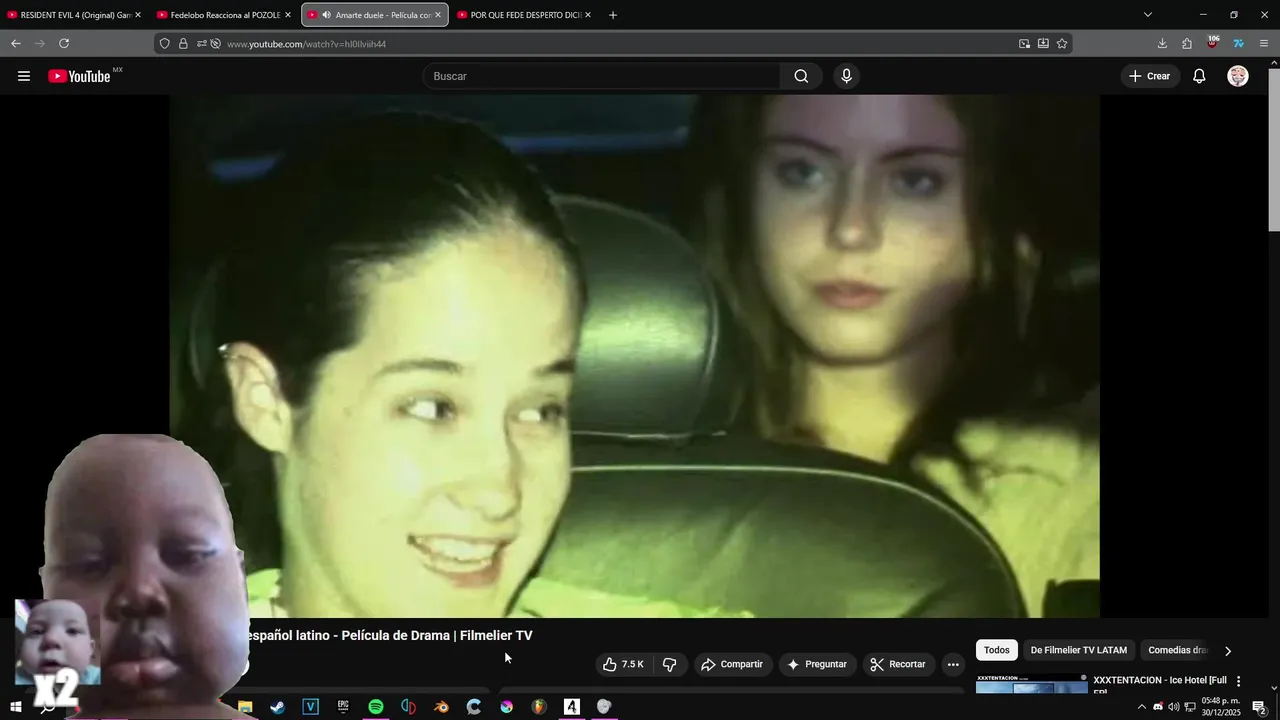The width and height of the screenshot is (1280, 720).
Task: Click the video player to pause
Action: coord(634,356)
